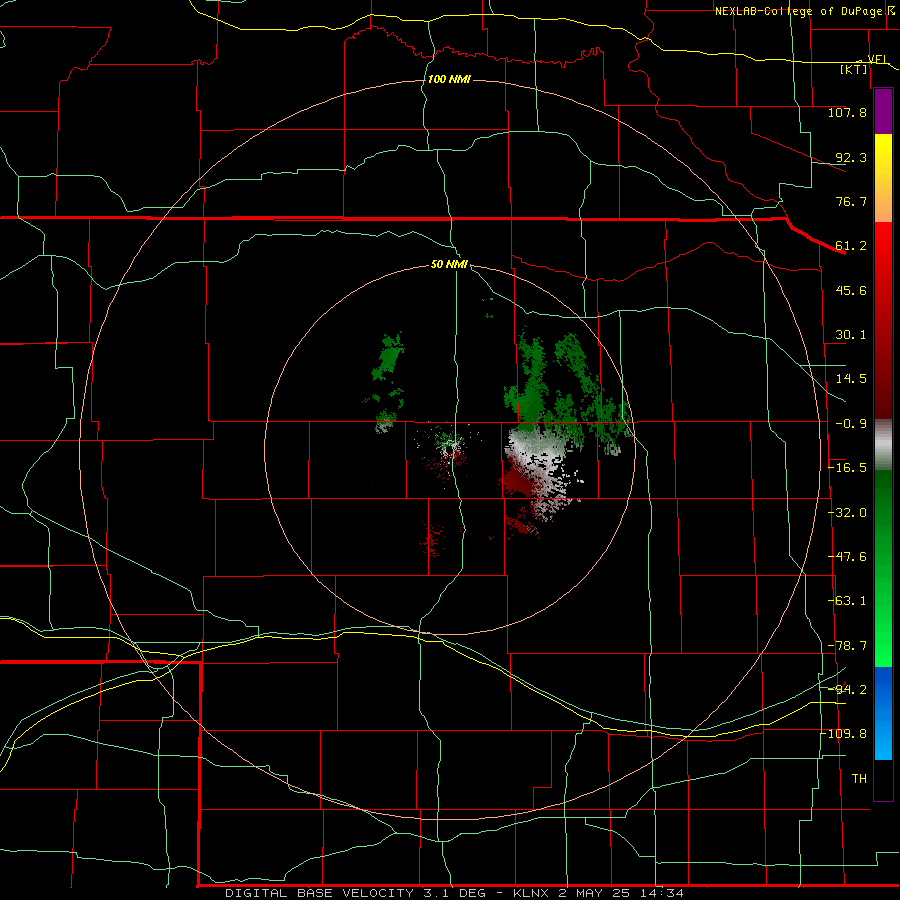Pick the green inbound color bar segment
This screenshot has height=900, width=900.
[x=883, y=568]
